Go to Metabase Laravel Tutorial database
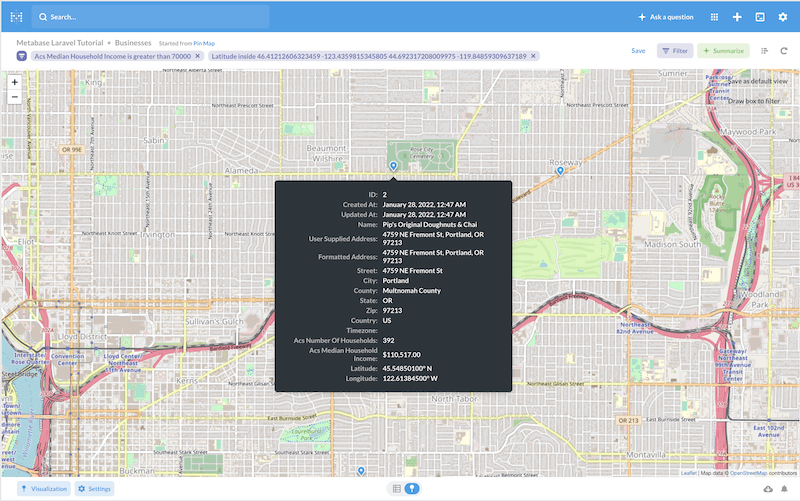The image size is (800, 501). 60,43
